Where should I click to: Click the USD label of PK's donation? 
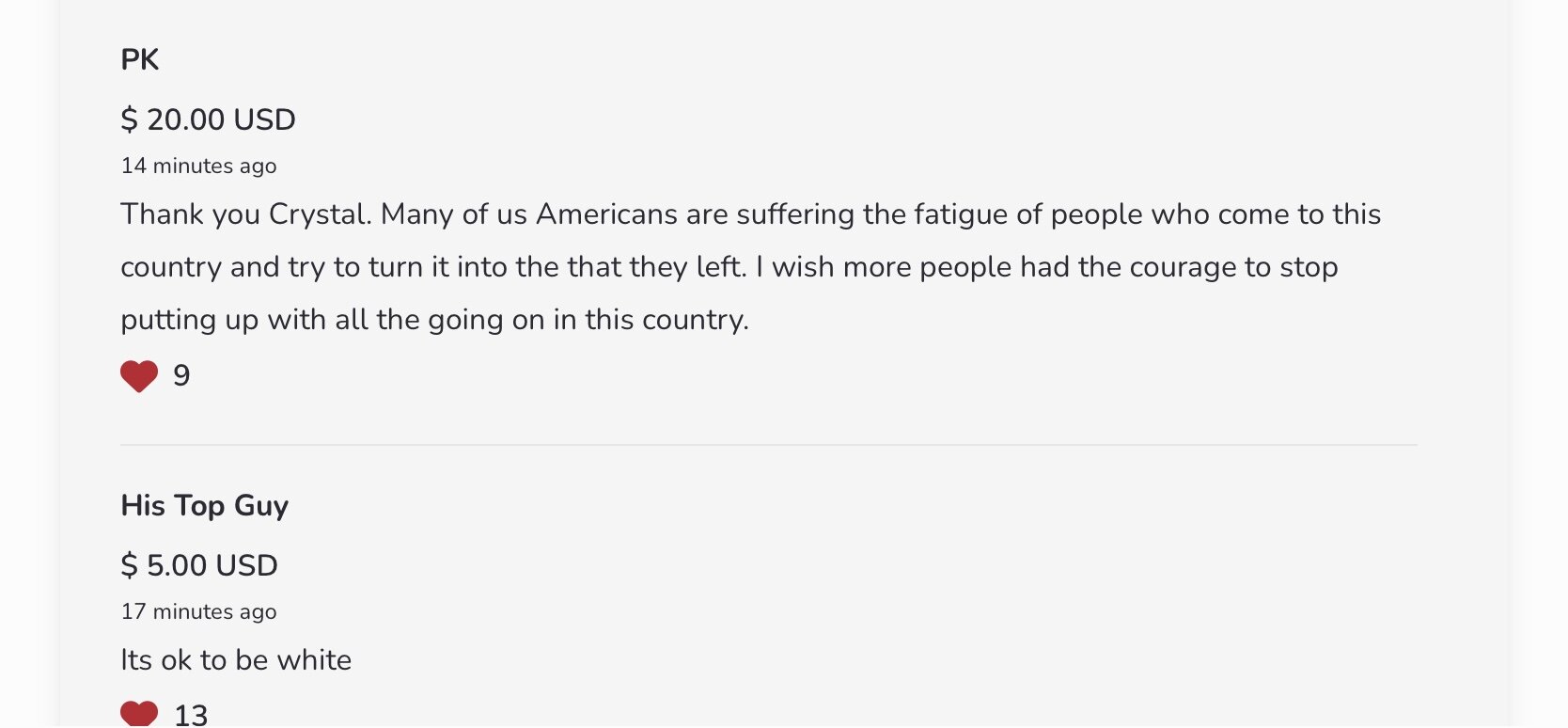264,119
